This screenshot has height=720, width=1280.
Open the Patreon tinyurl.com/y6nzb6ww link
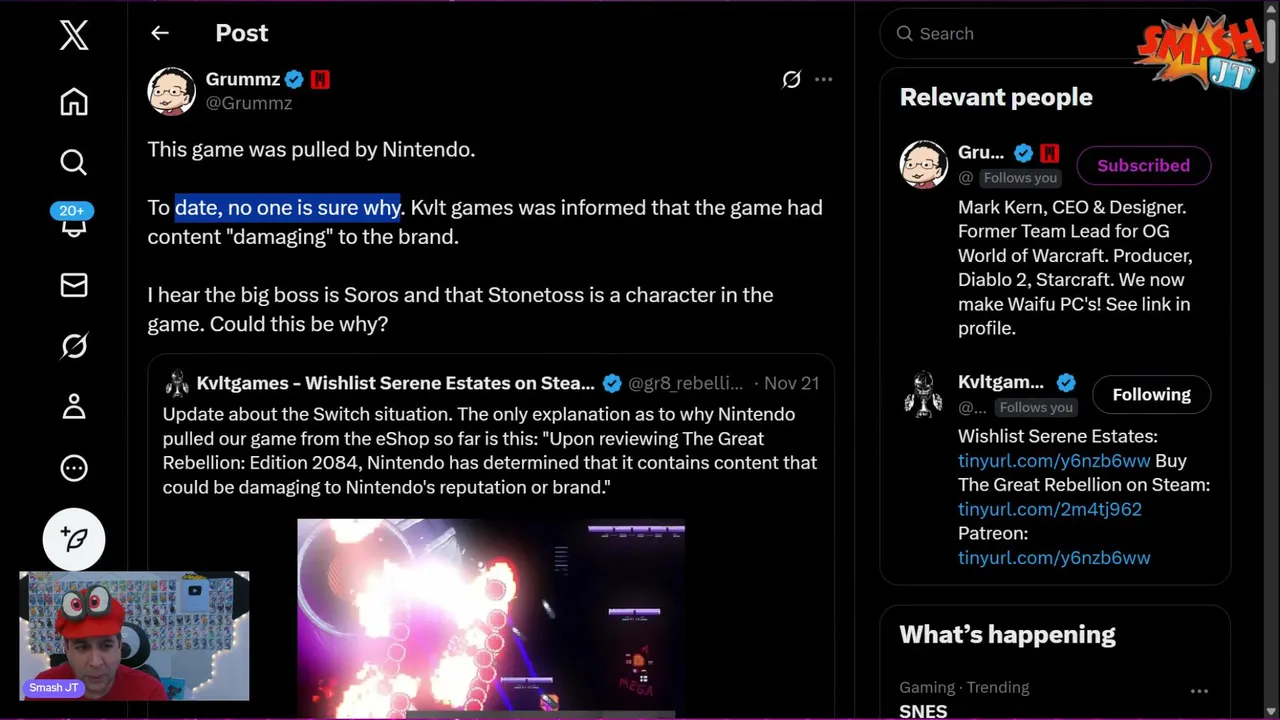pyautogui.click(x=1053, y=558)
